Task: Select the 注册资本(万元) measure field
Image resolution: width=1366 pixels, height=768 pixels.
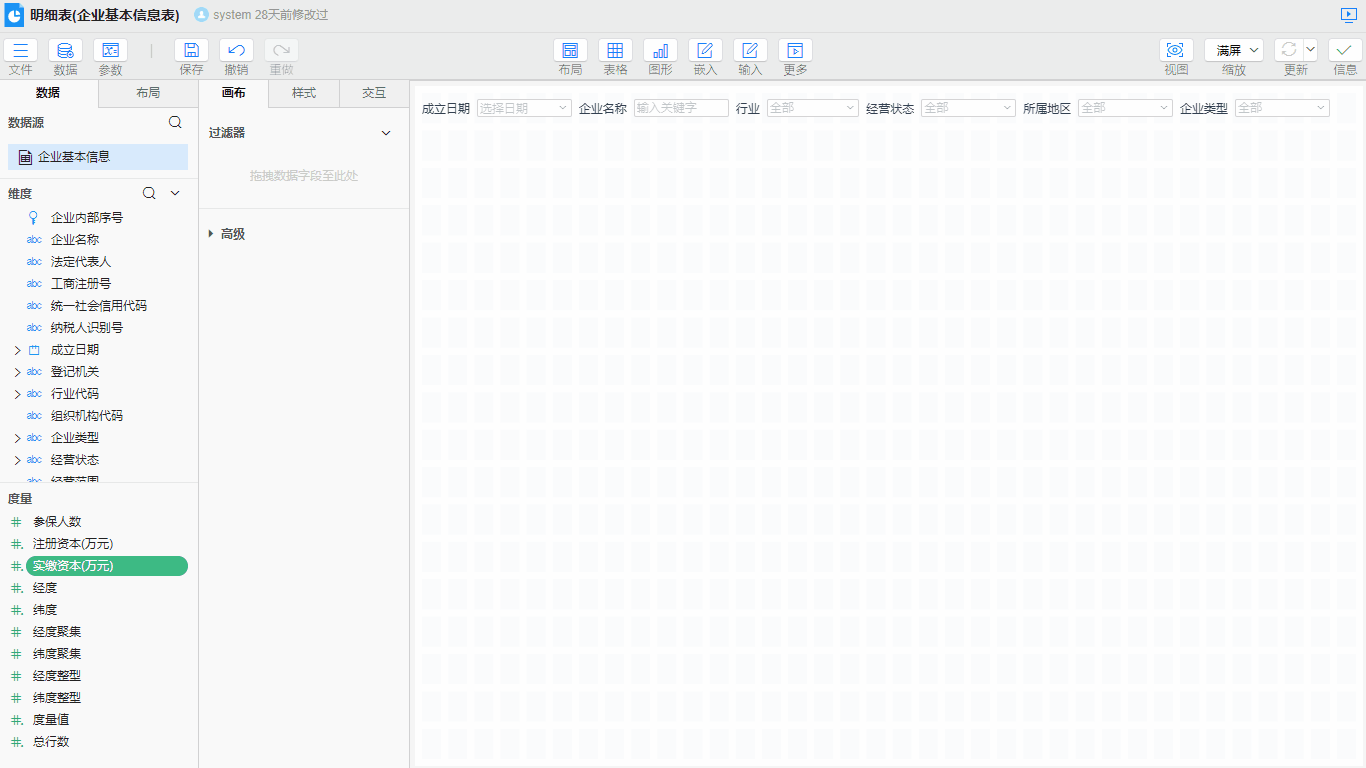Action: [73, 544]
